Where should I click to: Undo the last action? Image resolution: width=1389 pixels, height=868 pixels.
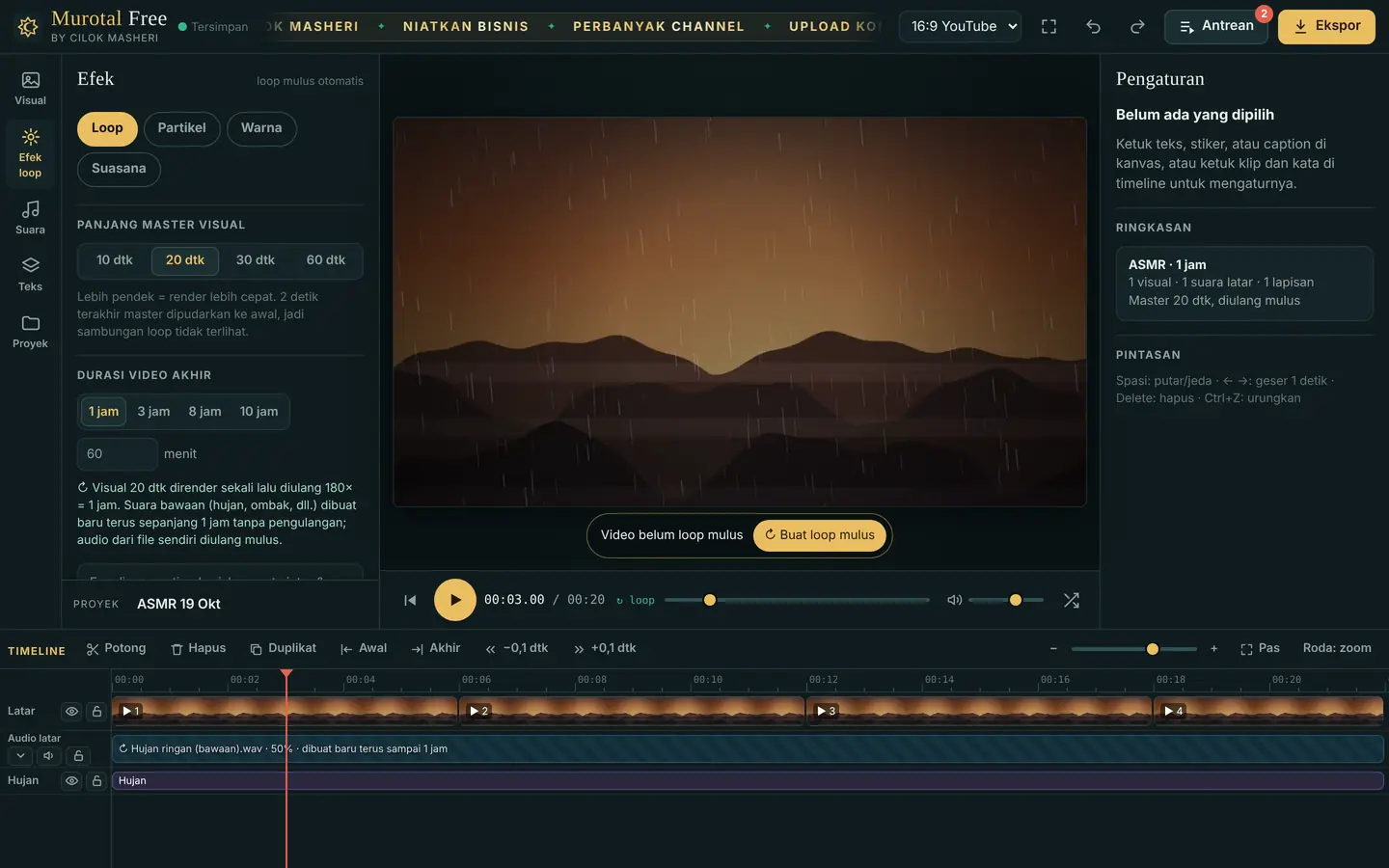(x=1093, y=27)
